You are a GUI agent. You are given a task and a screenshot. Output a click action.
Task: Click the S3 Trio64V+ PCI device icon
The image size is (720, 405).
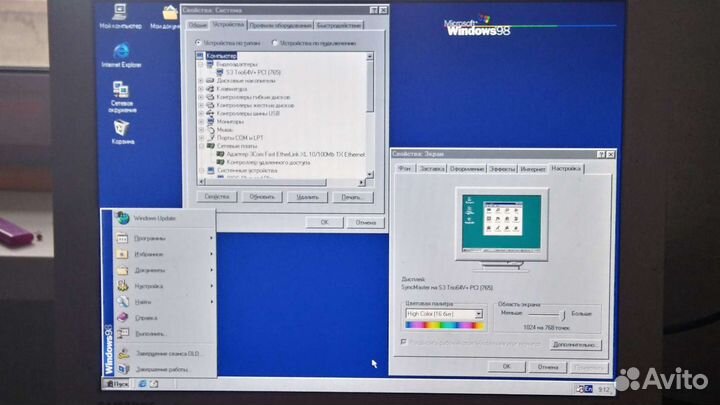[x=219, y=72]
